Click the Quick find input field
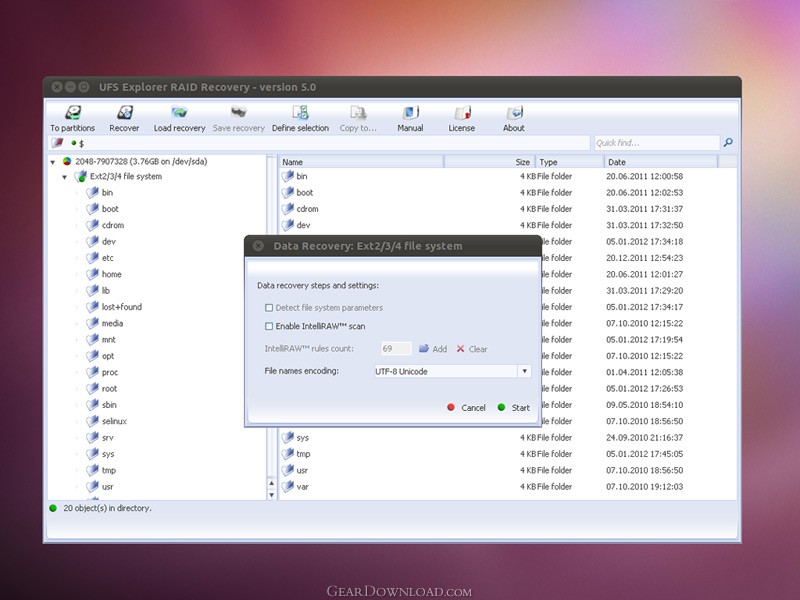 pos(657,143)
